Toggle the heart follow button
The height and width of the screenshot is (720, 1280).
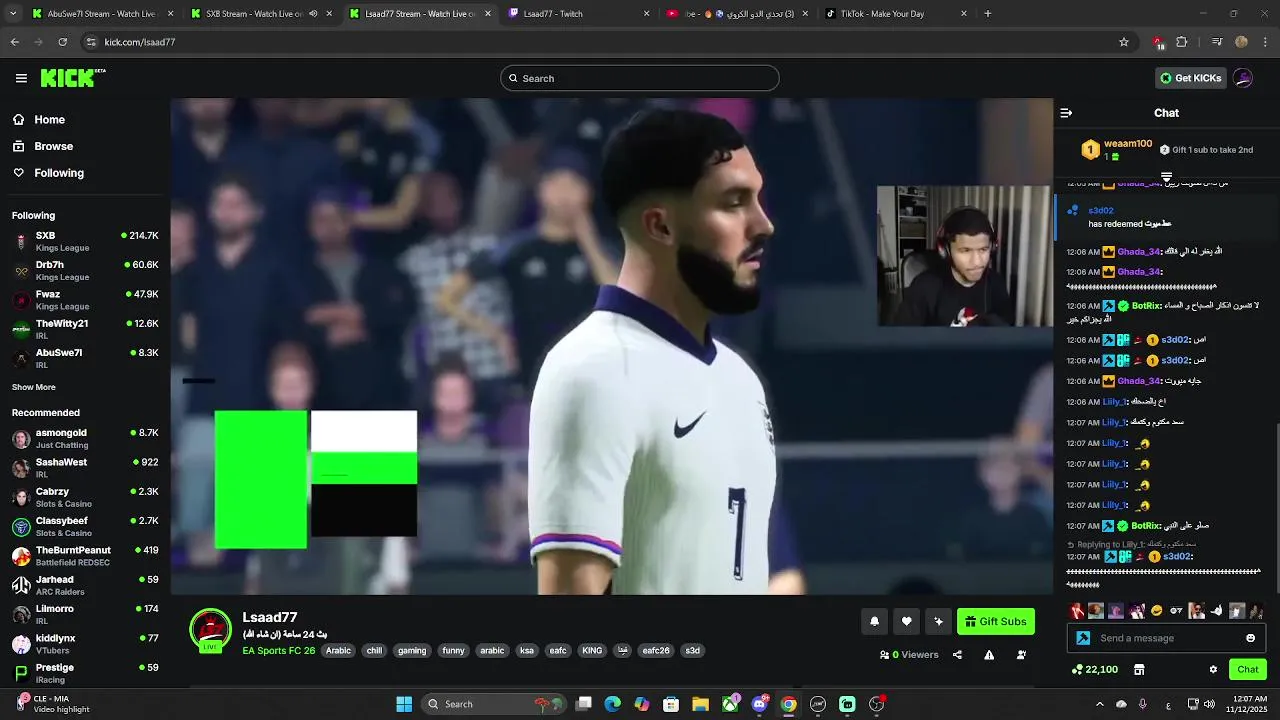tap(906, 622)
